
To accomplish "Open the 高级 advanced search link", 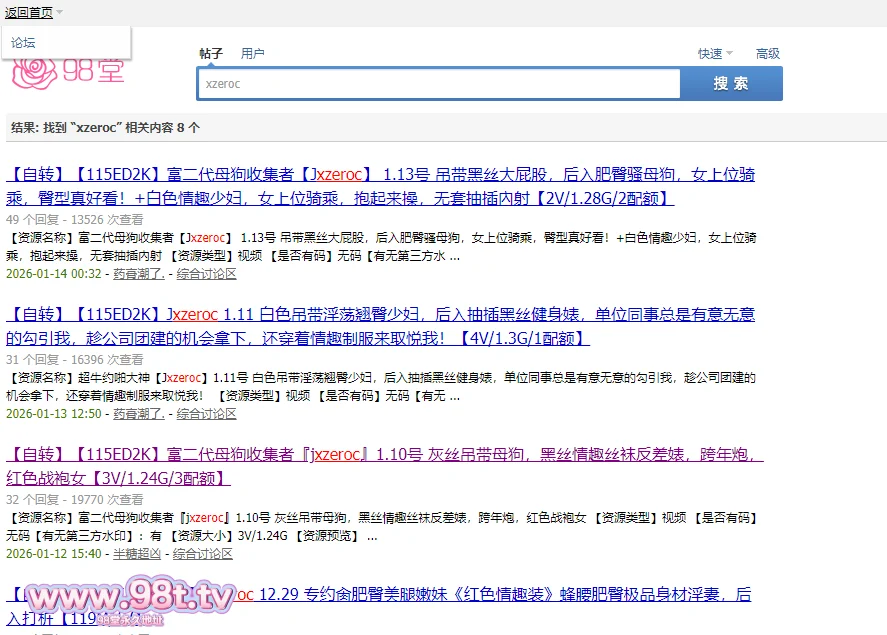I will [x=767, y=54].
